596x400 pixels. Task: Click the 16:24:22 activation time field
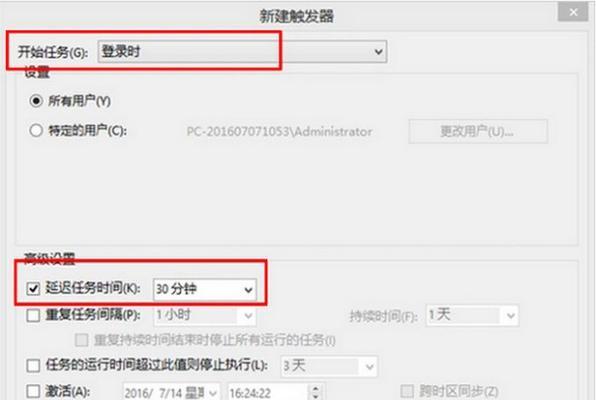268,392
